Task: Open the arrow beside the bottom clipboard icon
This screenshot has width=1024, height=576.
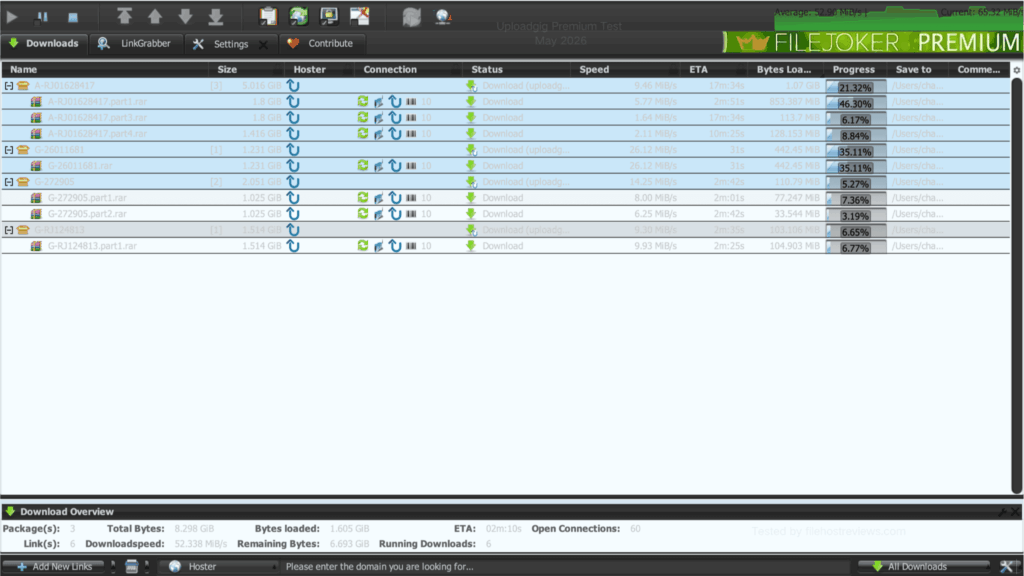Action: pos(146,566)
